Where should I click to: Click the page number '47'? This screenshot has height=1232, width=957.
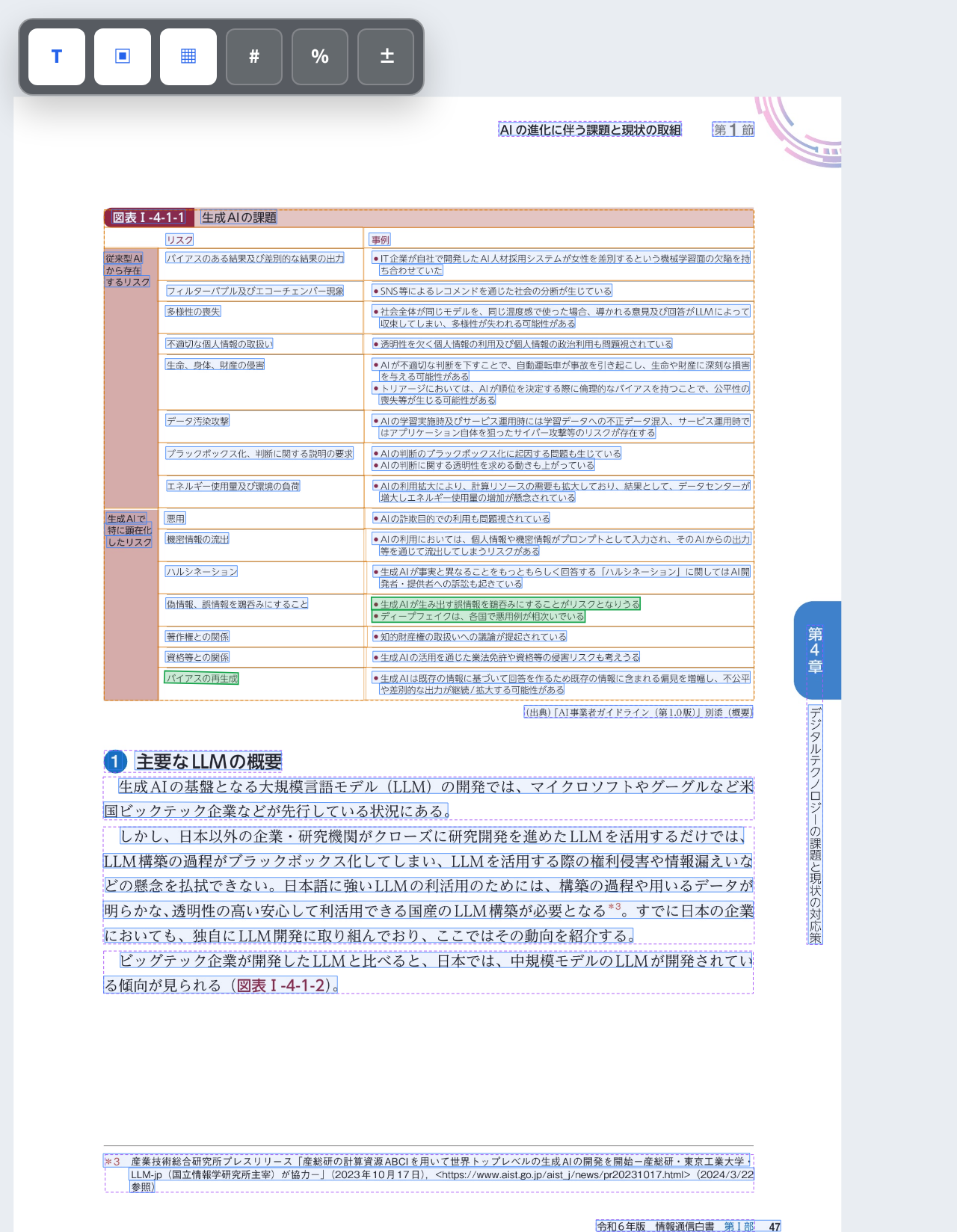(x=775, y=1227)
